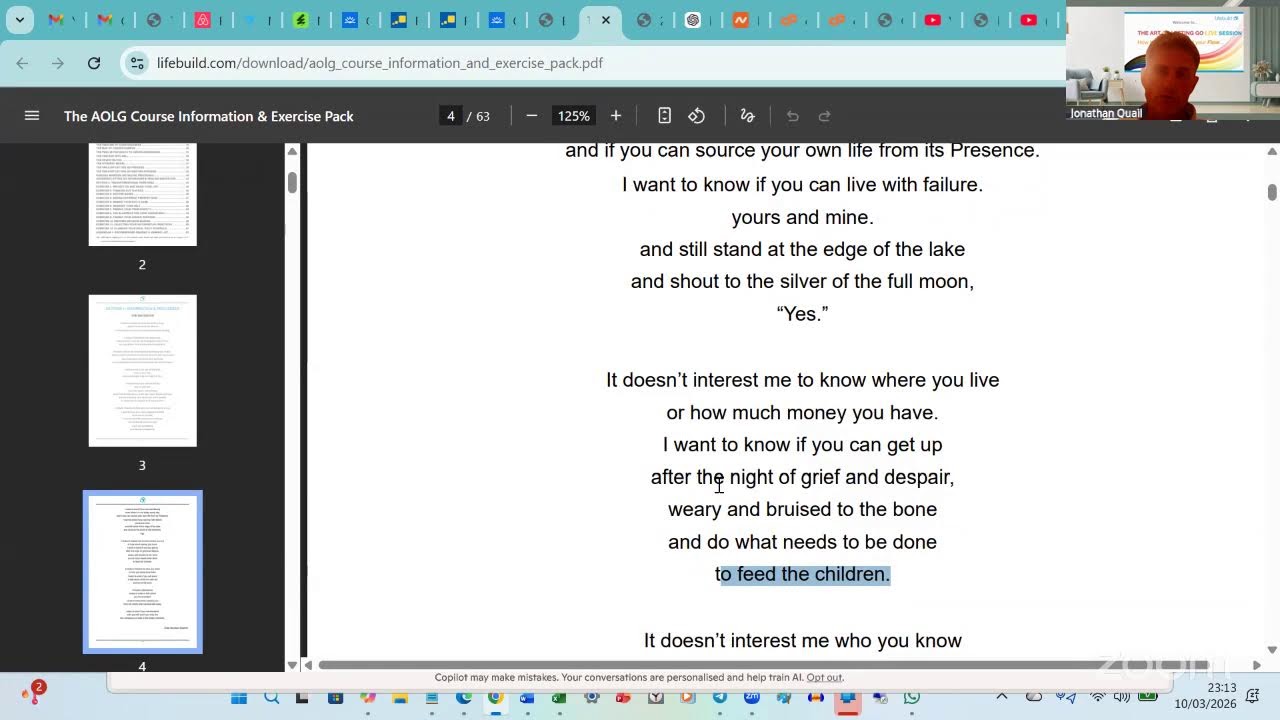View site information icon beside the URL
The image size is (1280, 720).
coord(137,63)
